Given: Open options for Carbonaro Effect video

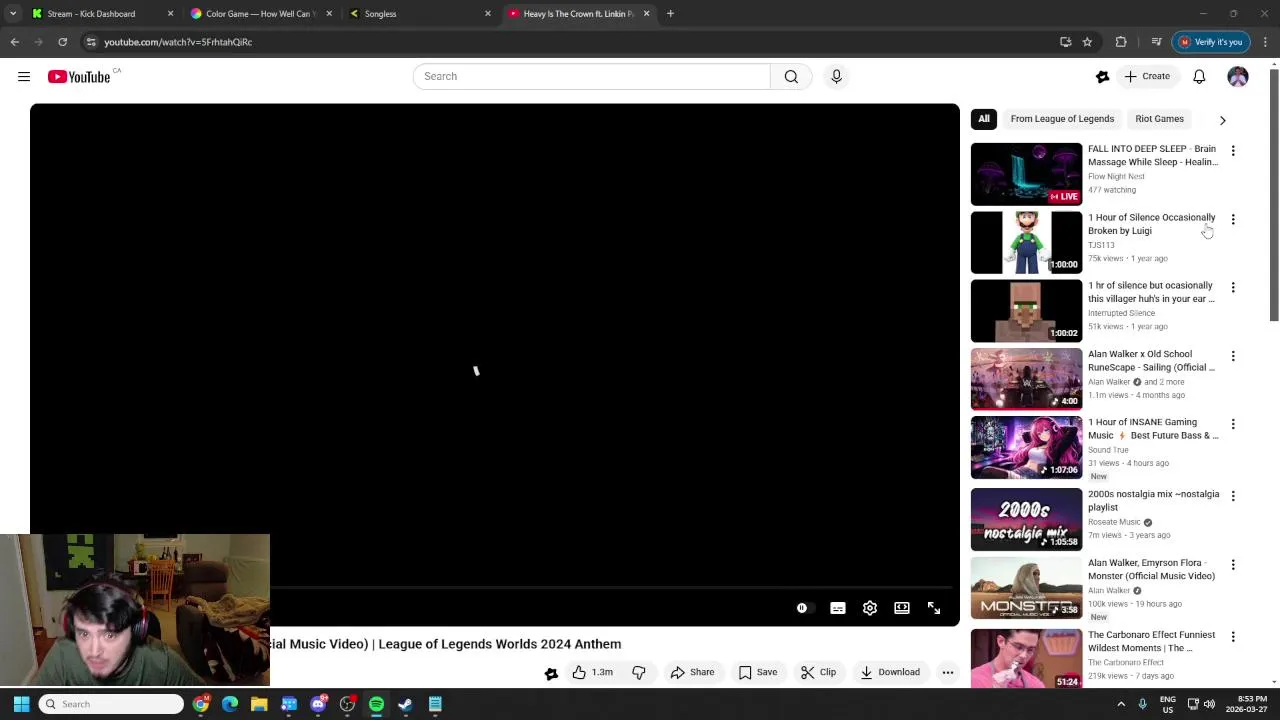Looking at the screenshot, I should point(1233,637).
